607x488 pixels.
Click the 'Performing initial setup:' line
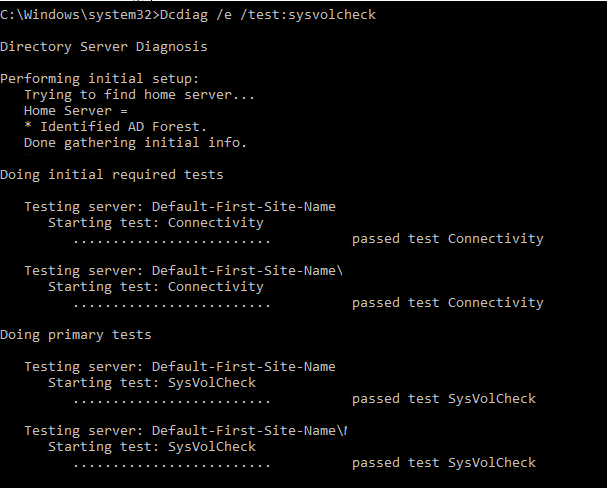[x=99, y=79]
